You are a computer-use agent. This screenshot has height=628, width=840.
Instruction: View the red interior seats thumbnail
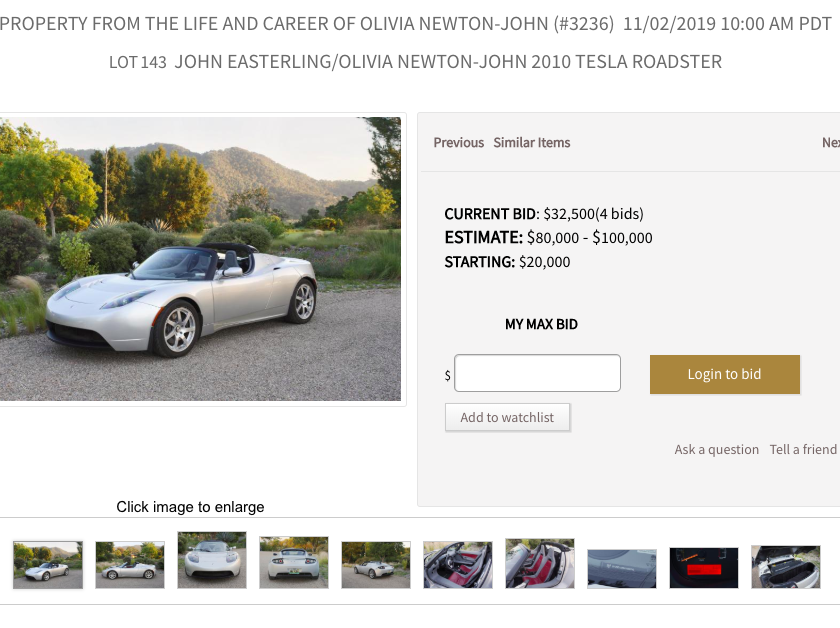pyautogui.click(x=458, y=565)
